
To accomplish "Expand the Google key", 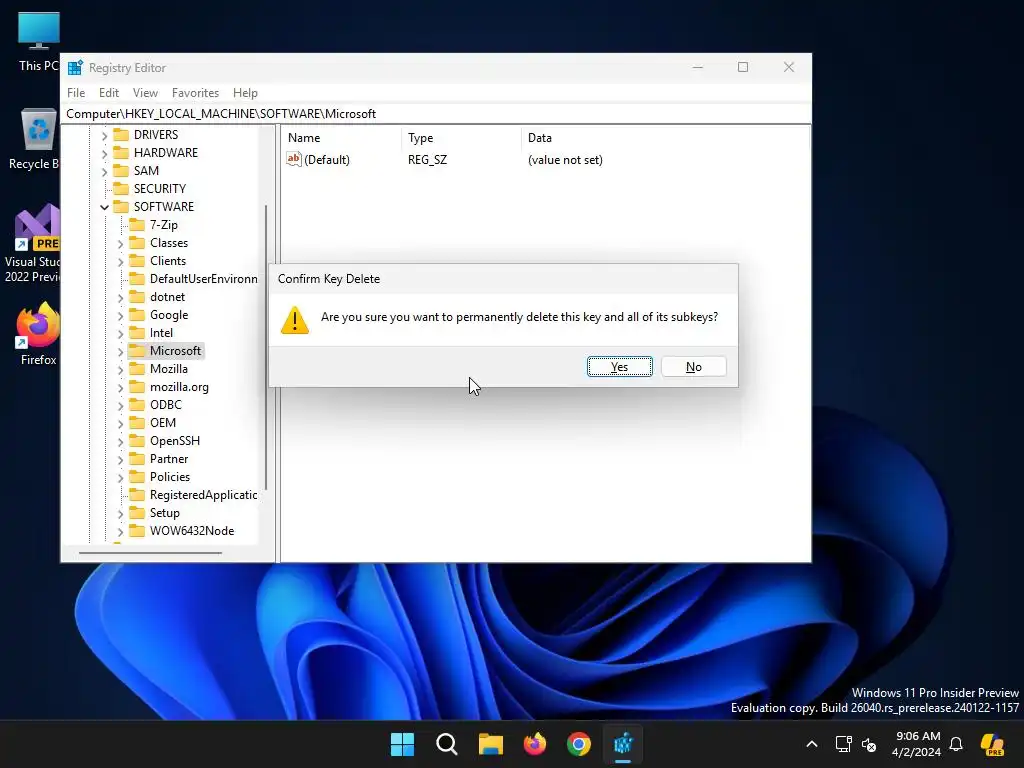I will click(120, 315).
